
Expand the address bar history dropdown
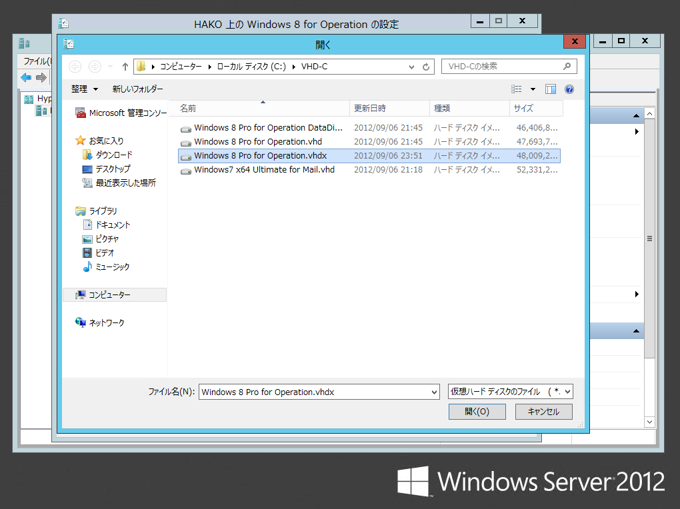(411, 67)
